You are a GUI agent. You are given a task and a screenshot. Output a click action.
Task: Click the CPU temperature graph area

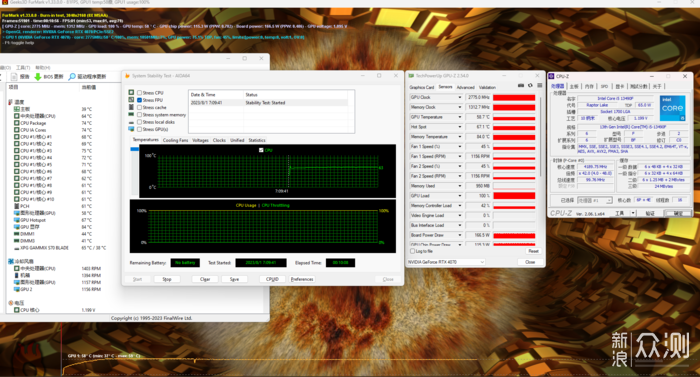coord(267,171)
